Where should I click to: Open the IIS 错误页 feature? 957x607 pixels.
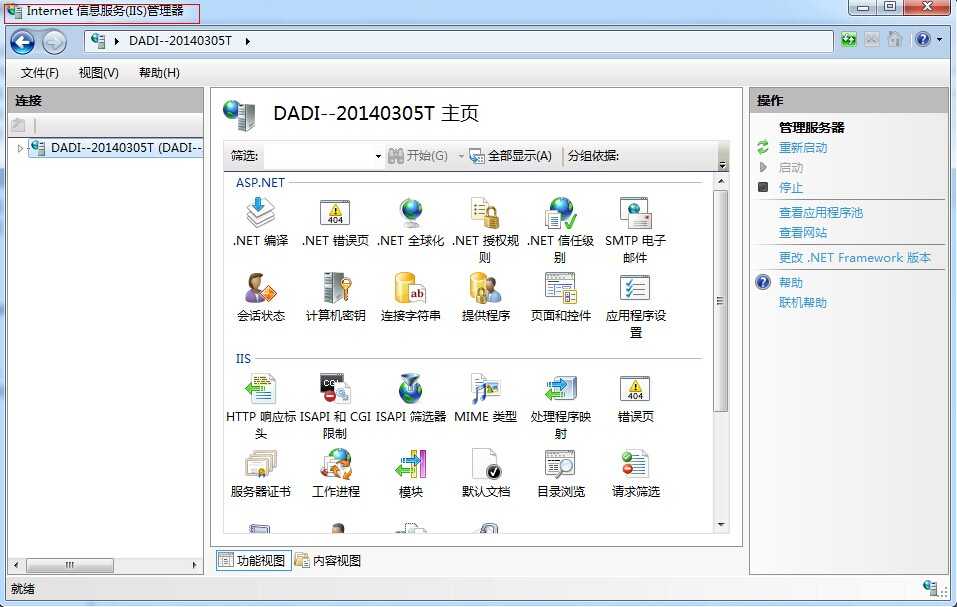point(635,398)
